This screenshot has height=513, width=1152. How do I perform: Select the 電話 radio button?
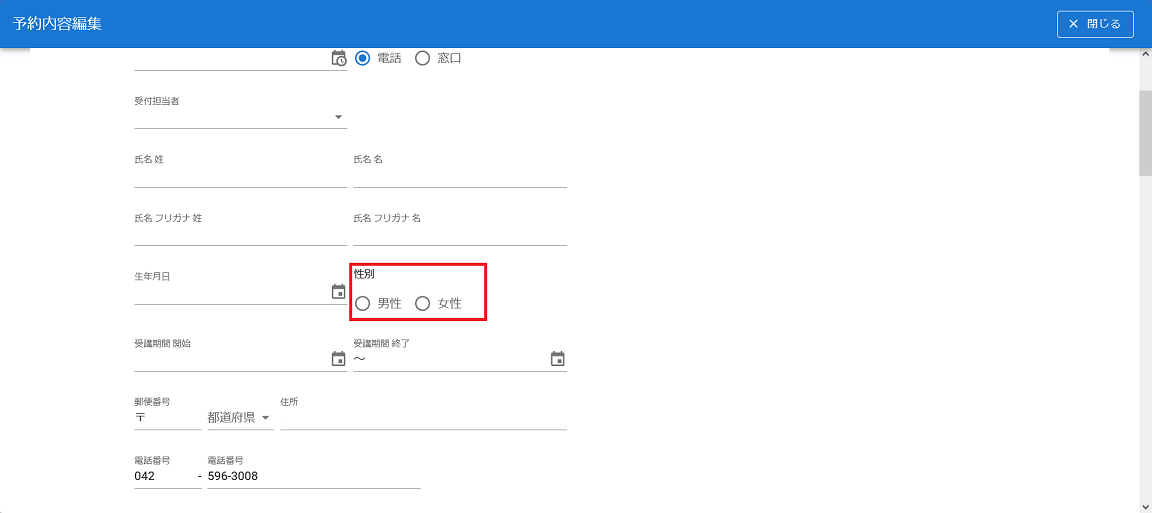point(363,58)
